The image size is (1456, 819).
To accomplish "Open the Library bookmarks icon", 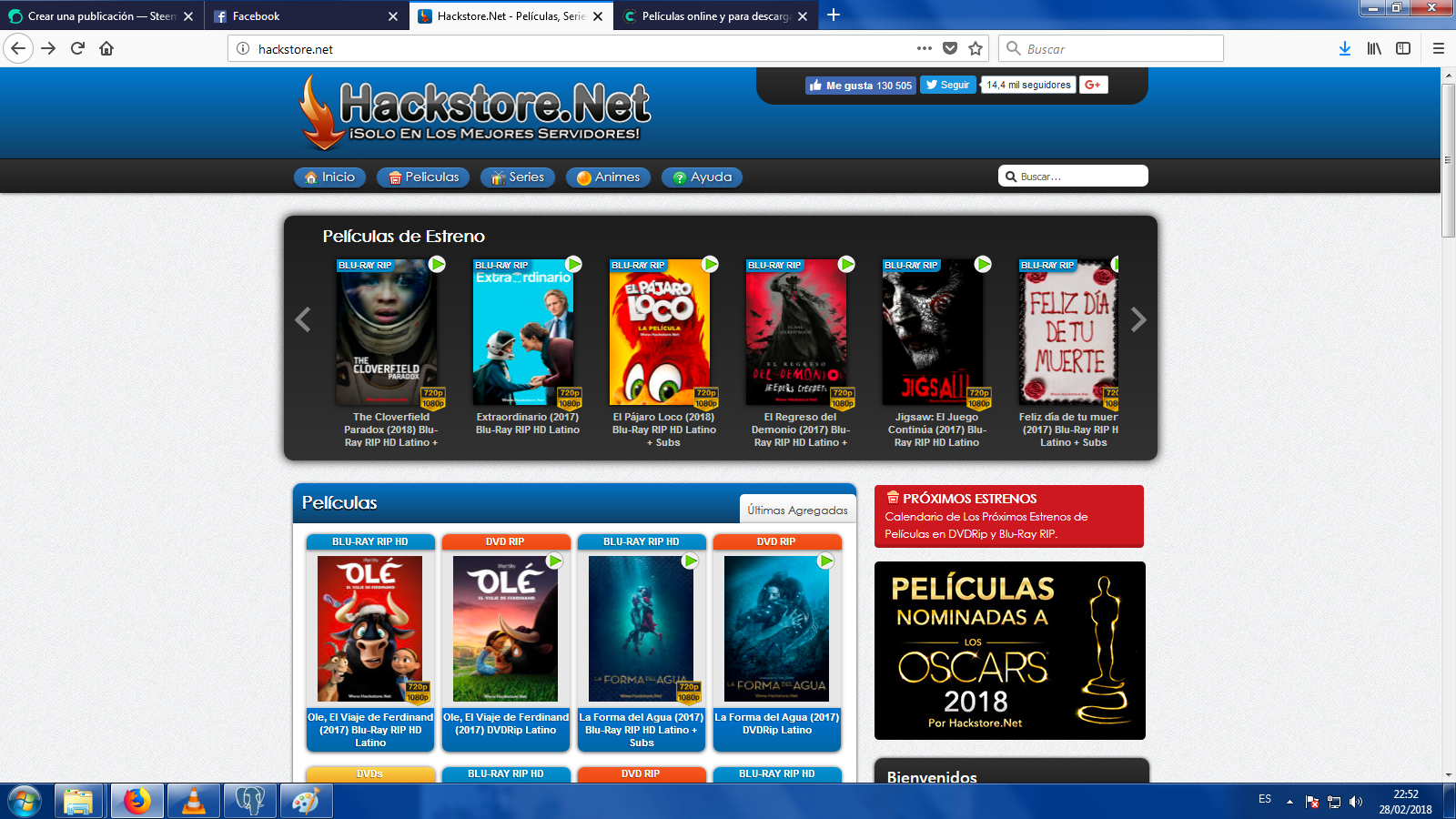I will pos(1374,48).
